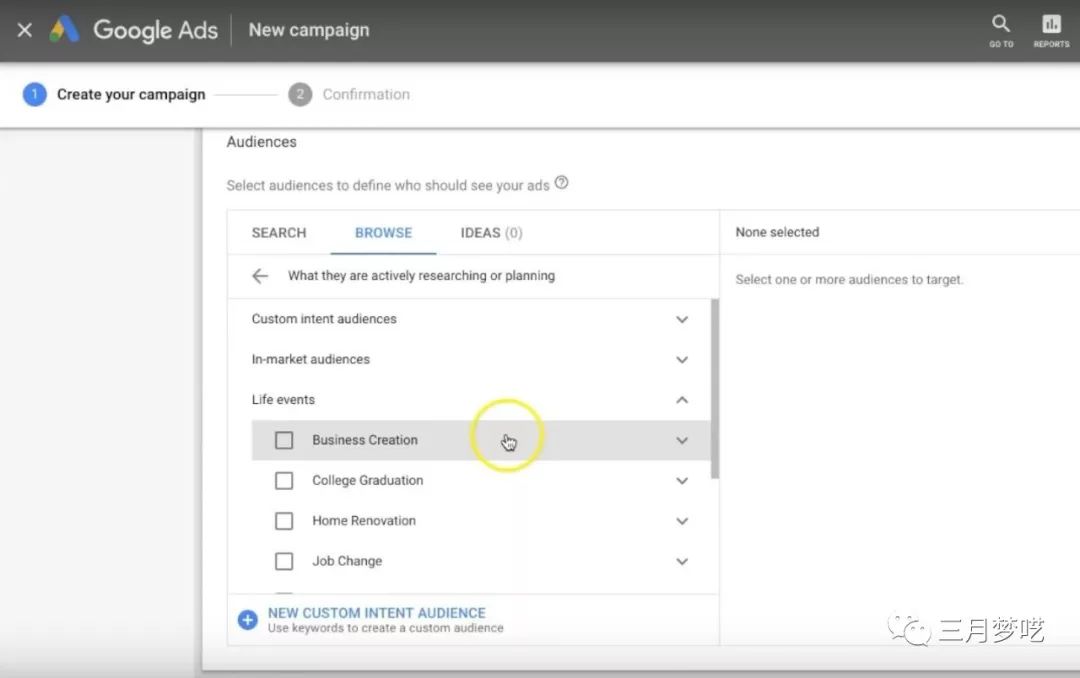Screen dimensions: 1080x678
Task: Click step 1 Create your campaign circle
Action: [35, 95]
